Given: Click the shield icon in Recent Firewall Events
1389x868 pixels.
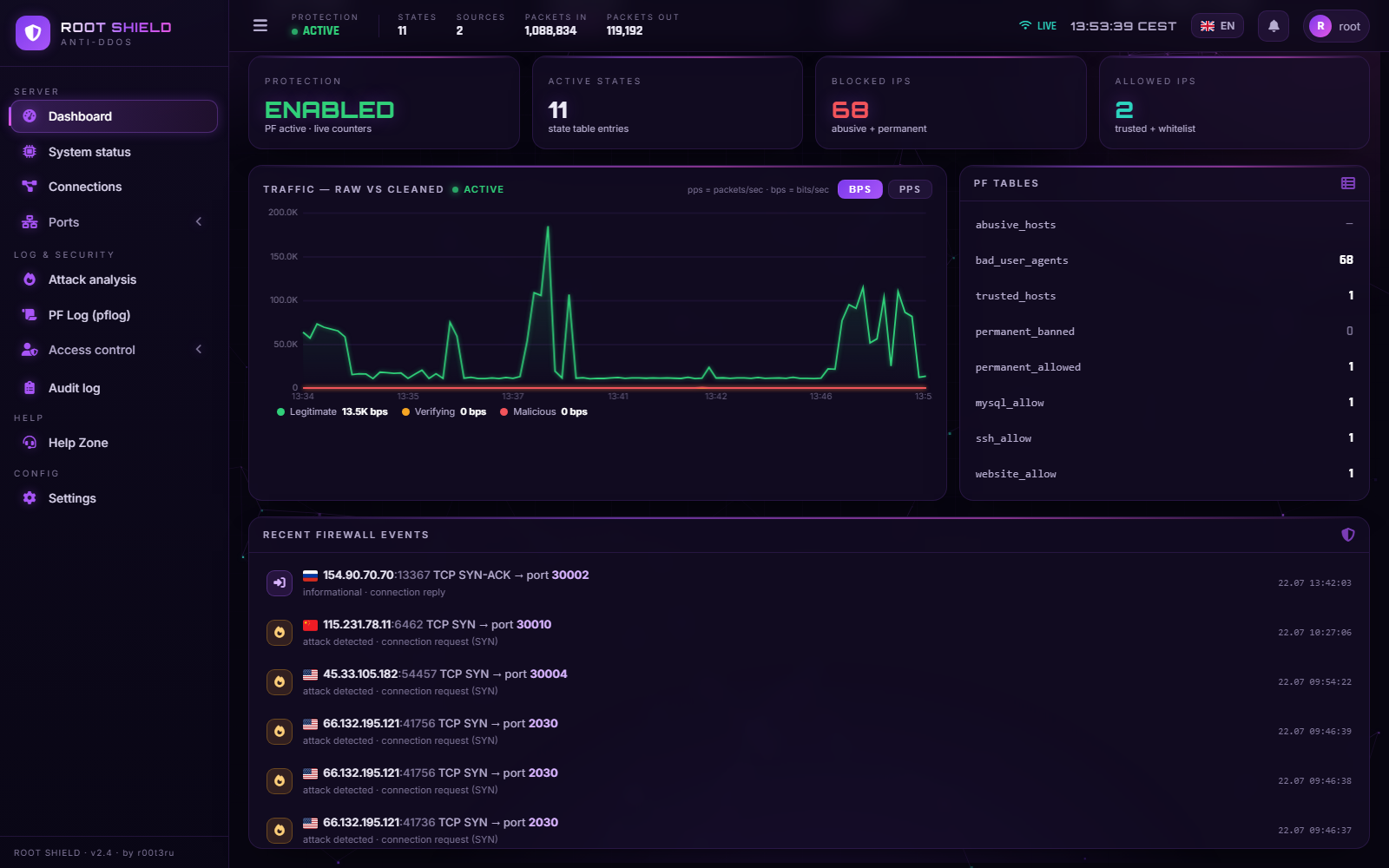Looking at the screenshot, I should (x=1347, y=535).
